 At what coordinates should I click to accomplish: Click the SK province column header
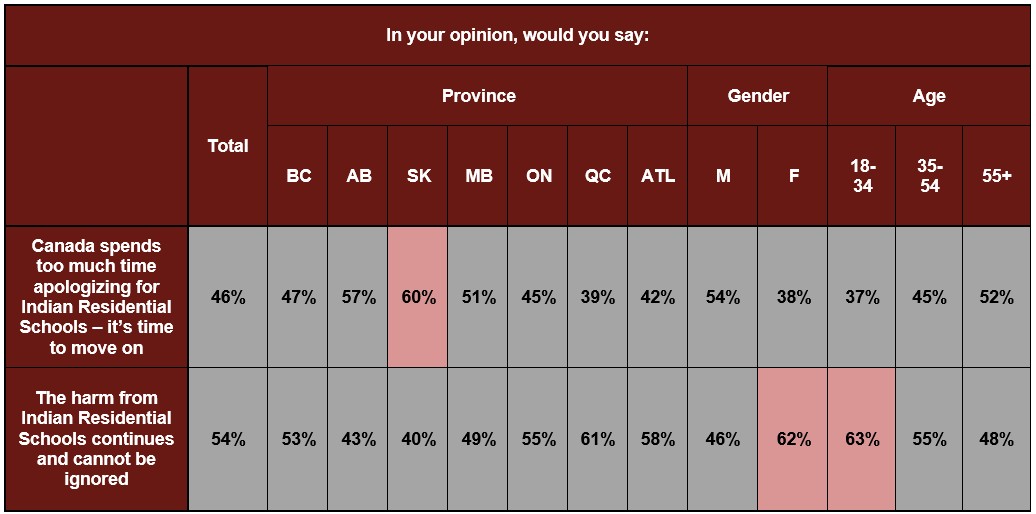tap(418, 176)
